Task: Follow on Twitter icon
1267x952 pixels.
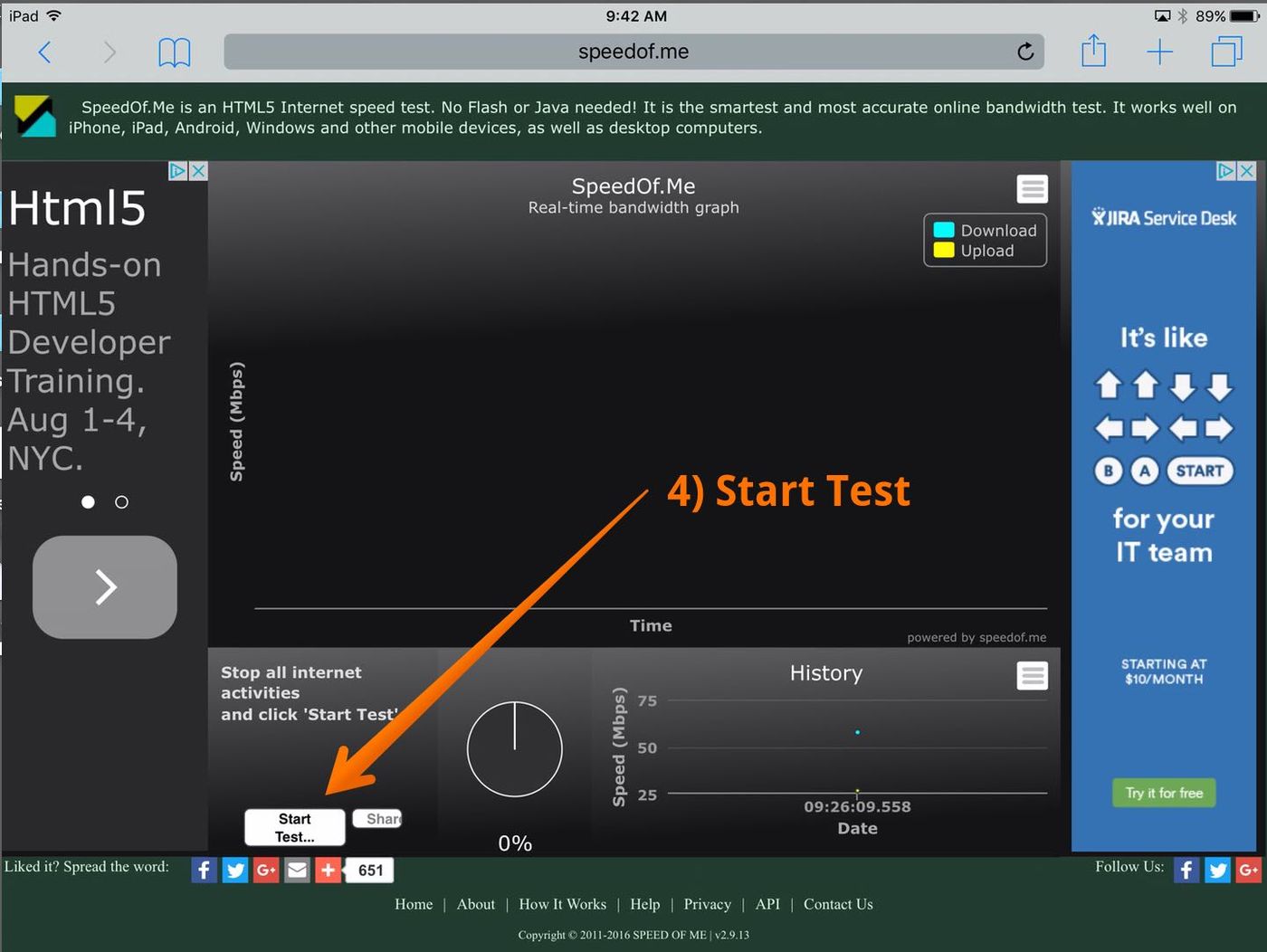Action: [1218, 870]
